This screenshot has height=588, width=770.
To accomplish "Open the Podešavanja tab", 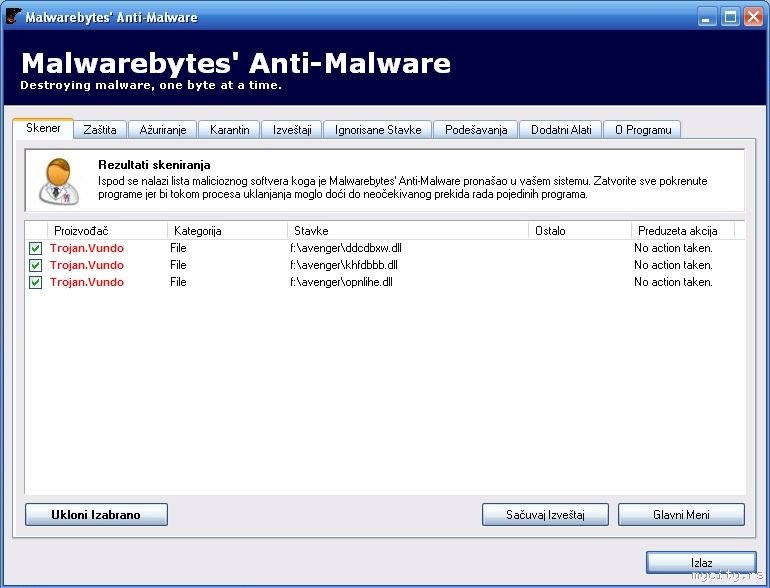I will (x=476, y=130).
